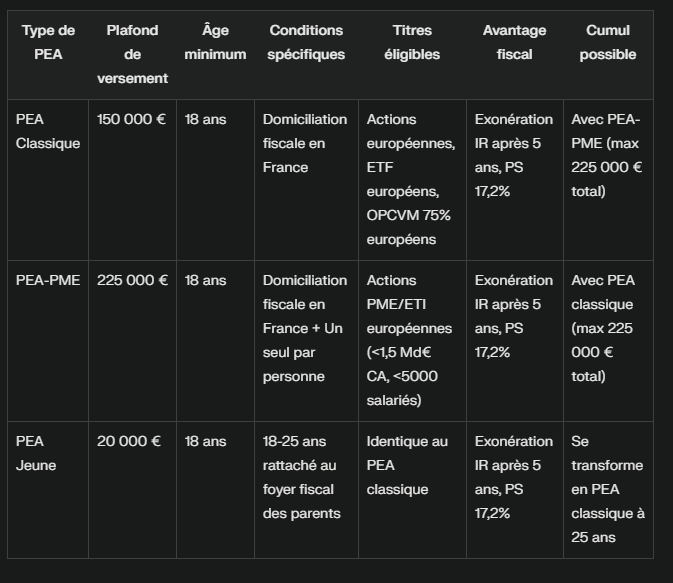Click the 'Actions PME/ETI européennes' cell

point(412,341)
